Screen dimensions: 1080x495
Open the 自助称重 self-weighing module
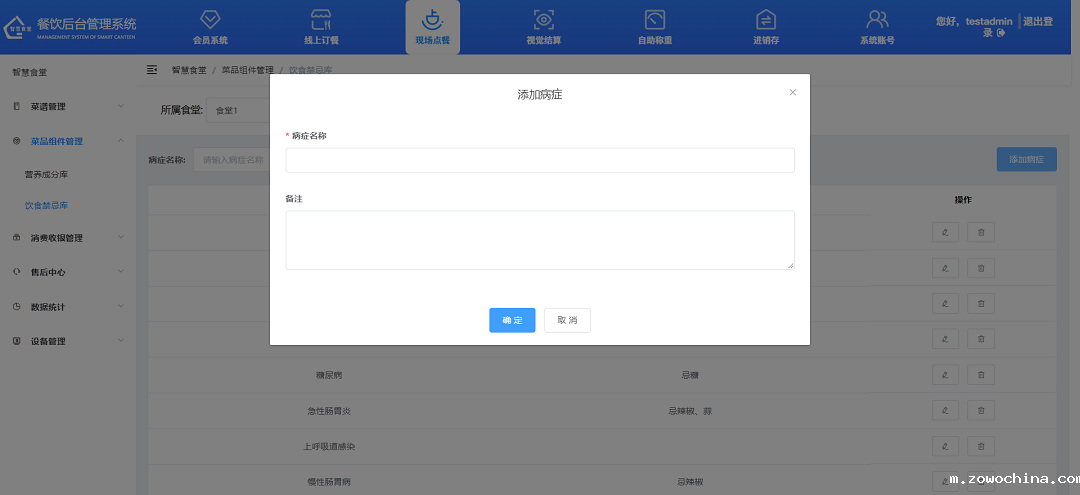coord(655,27)
